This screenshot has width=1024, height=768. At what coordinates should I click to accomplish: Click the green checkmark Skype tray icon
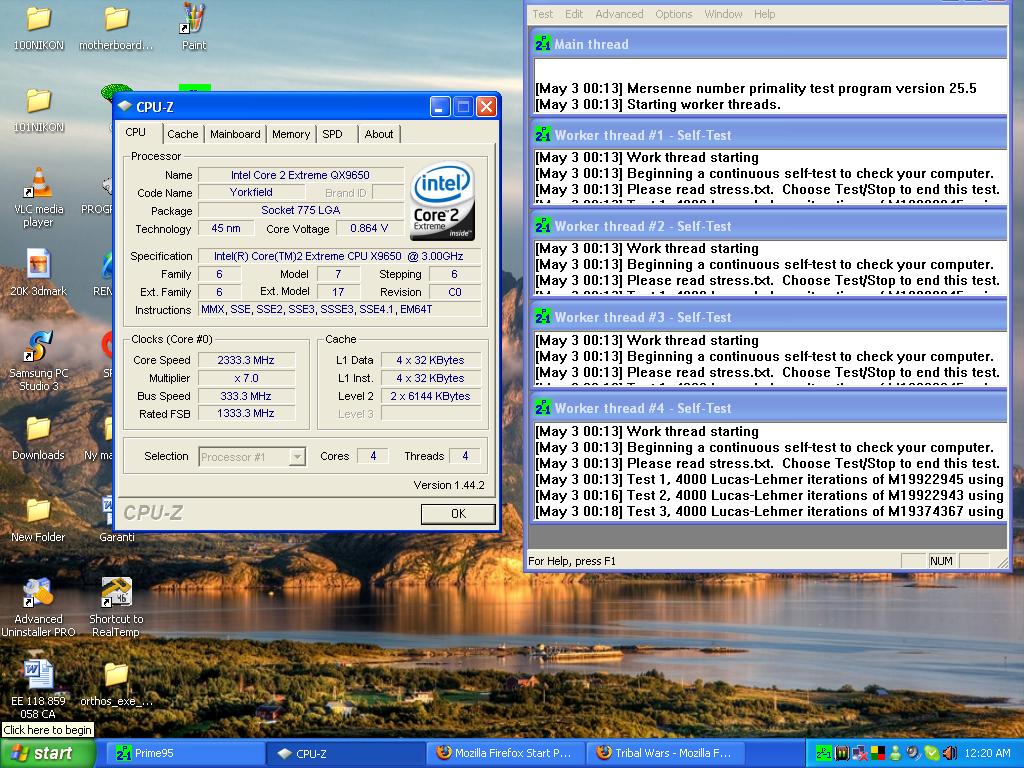click(x=932, y=753)
